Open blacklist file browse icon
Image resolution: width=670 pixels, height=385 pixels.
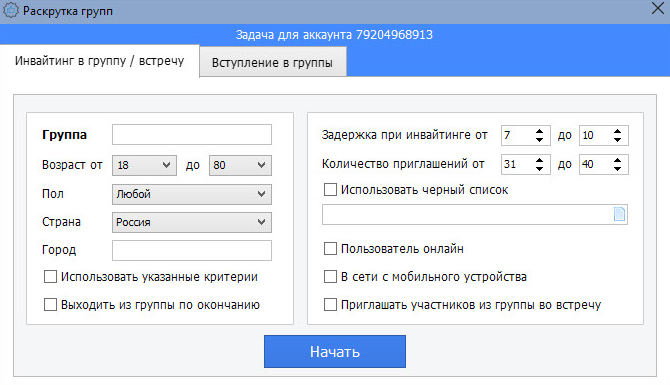pyautogui.click(x=619, y=214)
